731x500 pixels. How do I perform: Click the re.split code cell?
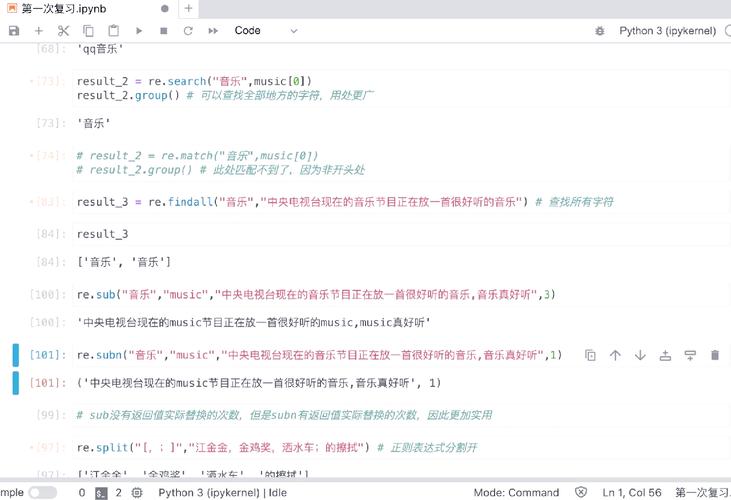coord(401,448)
